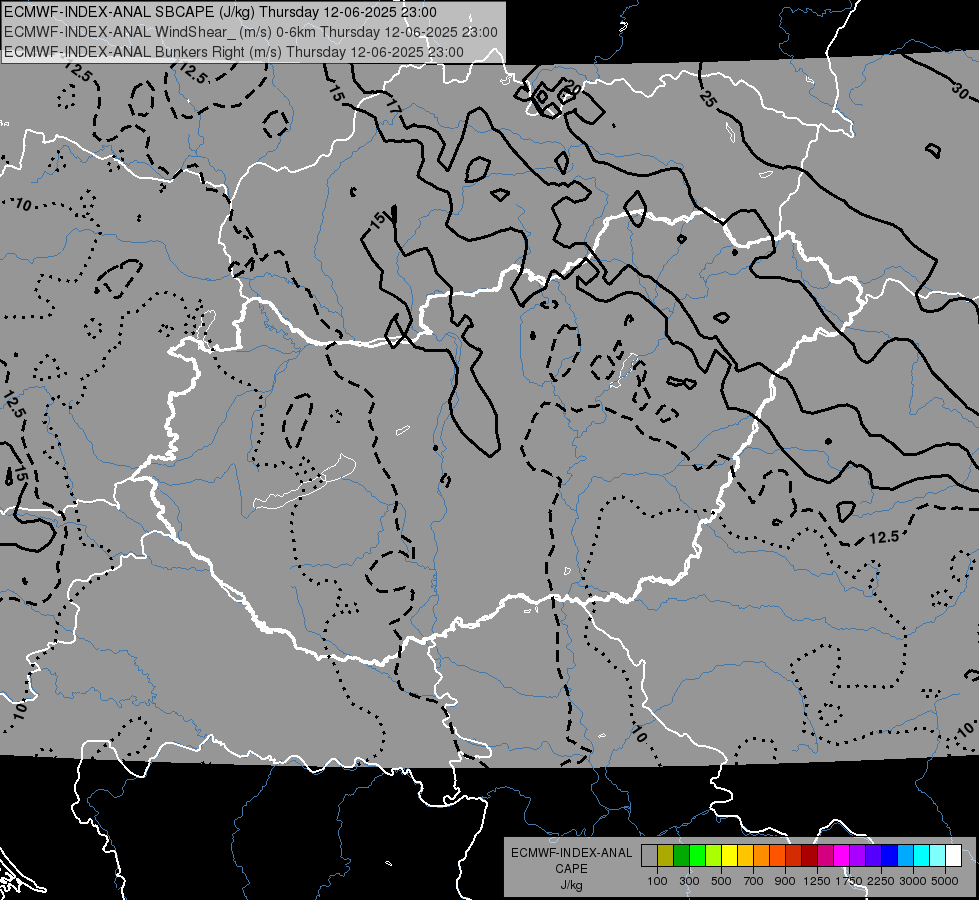Screen dimensions: 979x900
Task: Click the dark green swatch ending at 300
Action: (x=681, y=856)
